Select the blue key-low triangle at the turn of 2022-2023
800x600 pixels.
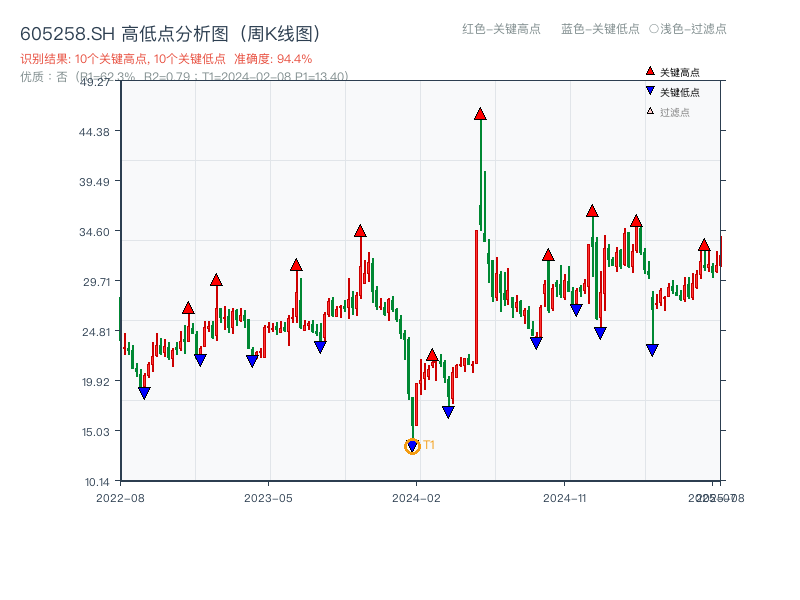[201, 360]
